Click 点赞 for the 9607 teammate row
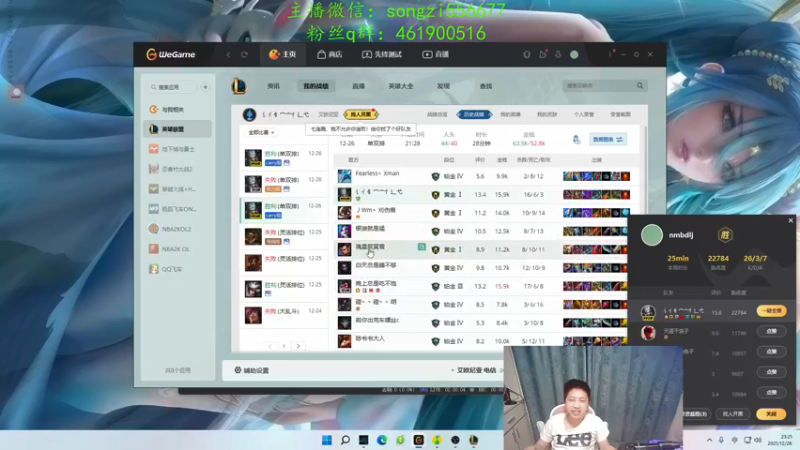This screenshot has width=800, height=450. (x=771, y=372)
